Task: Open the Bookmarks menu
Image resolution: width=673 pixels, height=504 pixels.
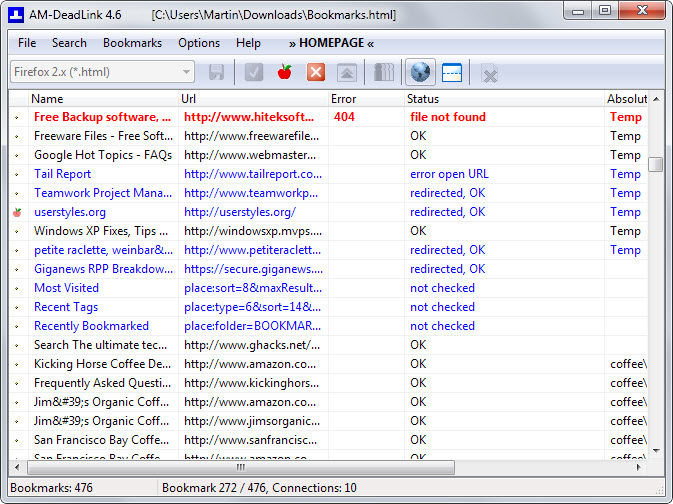Action: click(x=132, y=43)
